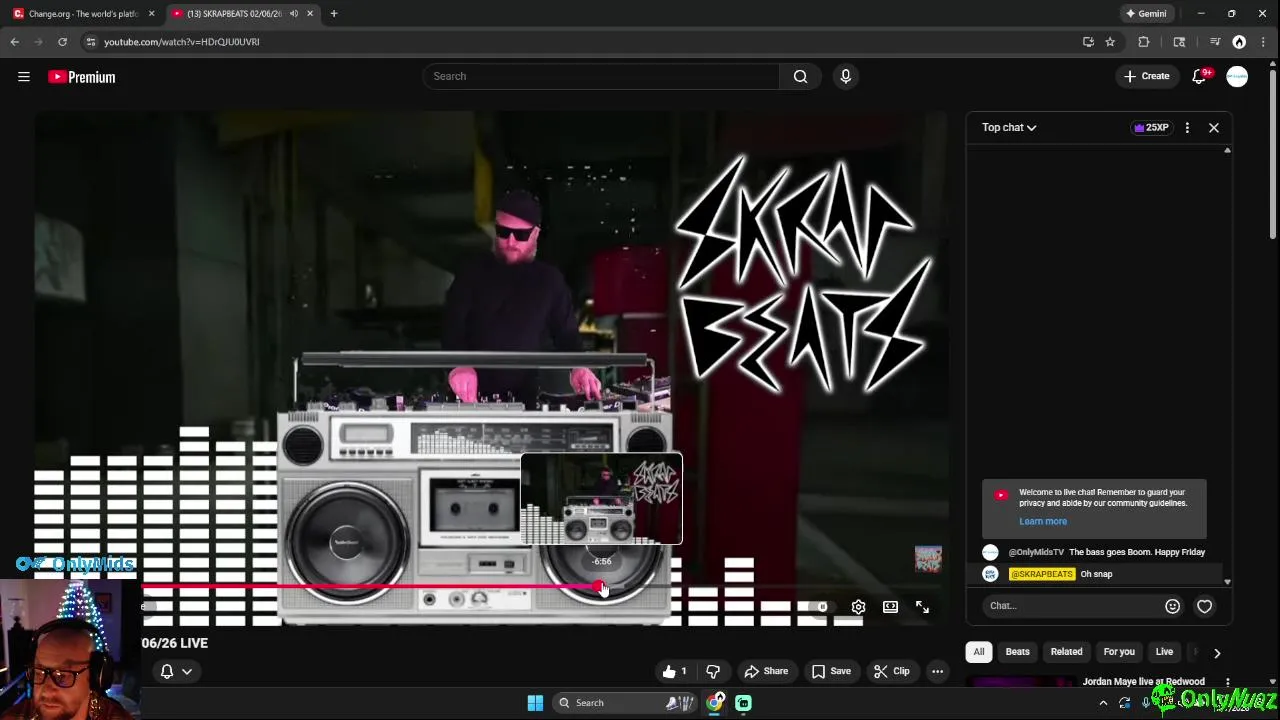Click the Gemini button in Chrome
1280x720 pixels.
point(1145,14)
